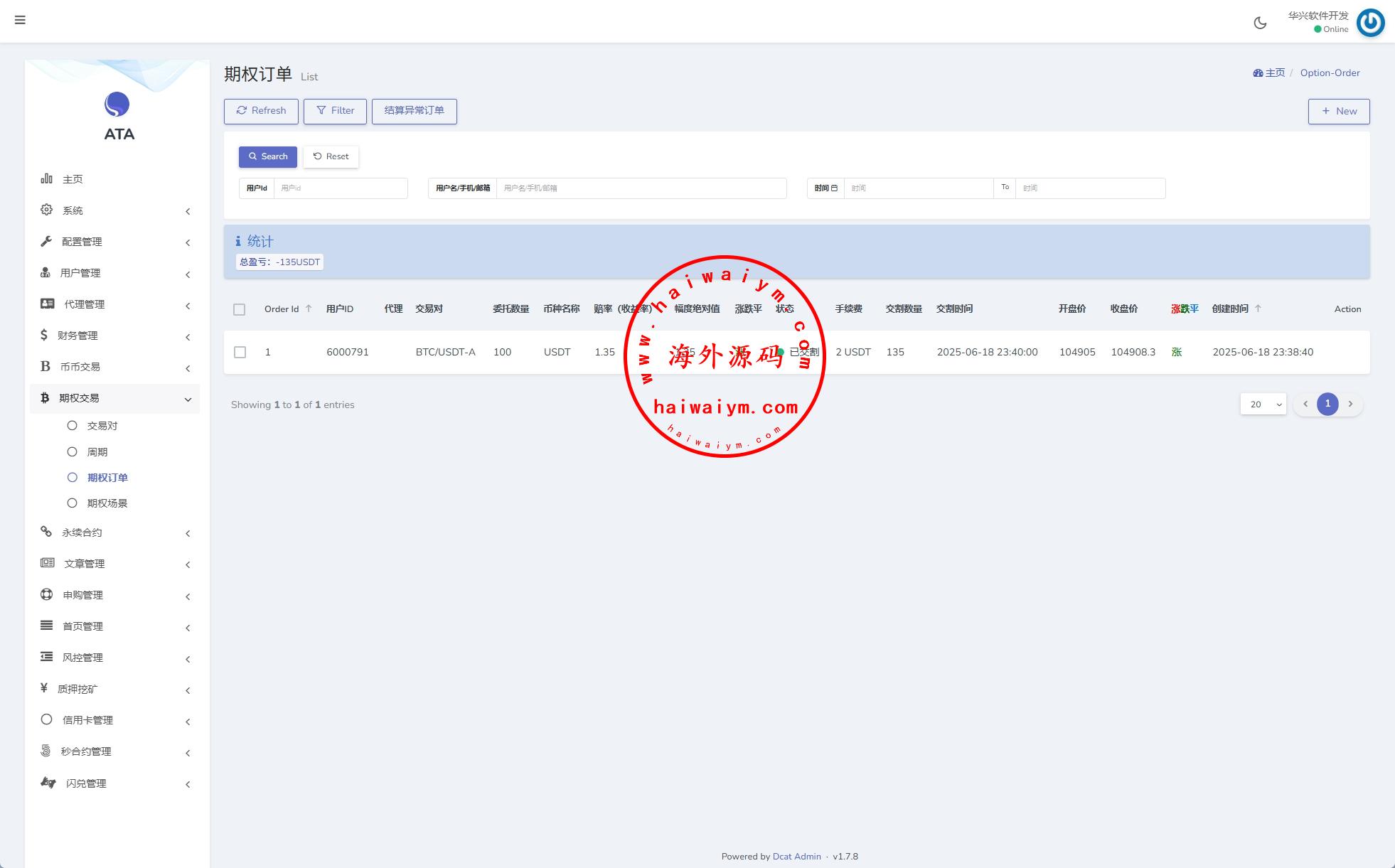Switch to dark mode moon icon
This screenshot has width=1395, height=868.
click(x=1260, y=23)
